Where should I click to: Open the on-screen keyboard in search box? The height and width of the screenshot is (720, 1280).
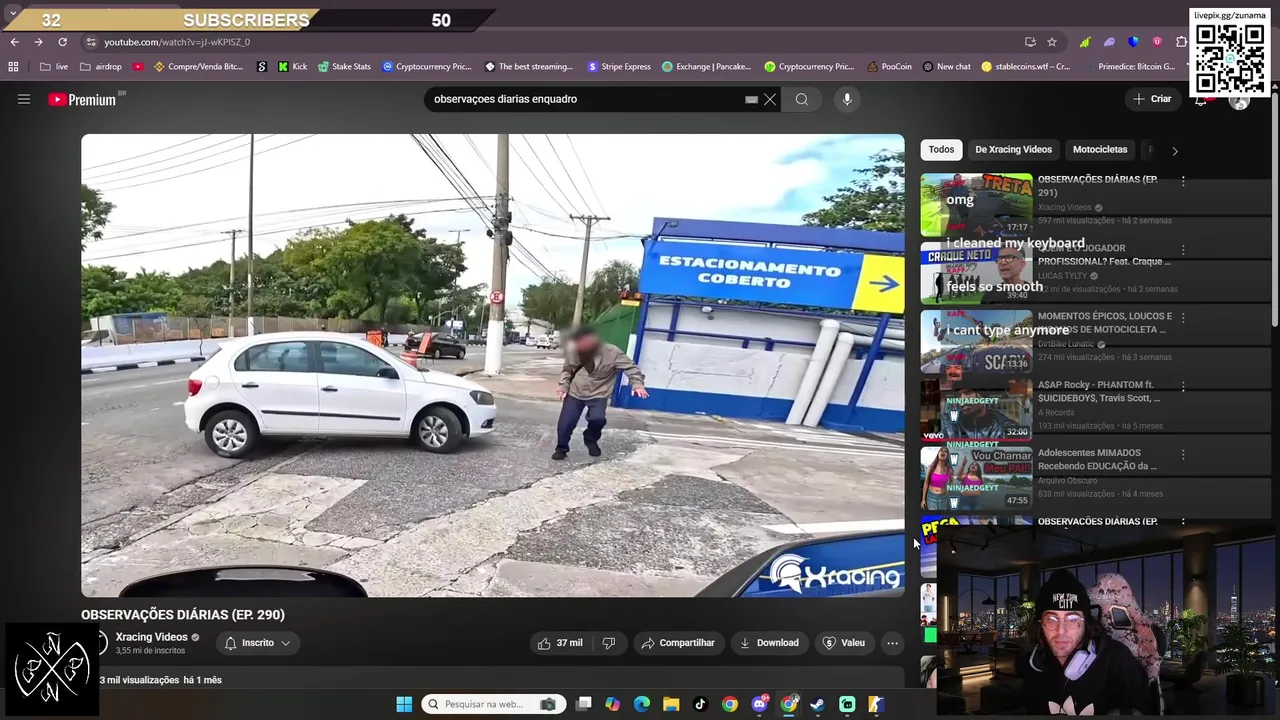(751, 99)
